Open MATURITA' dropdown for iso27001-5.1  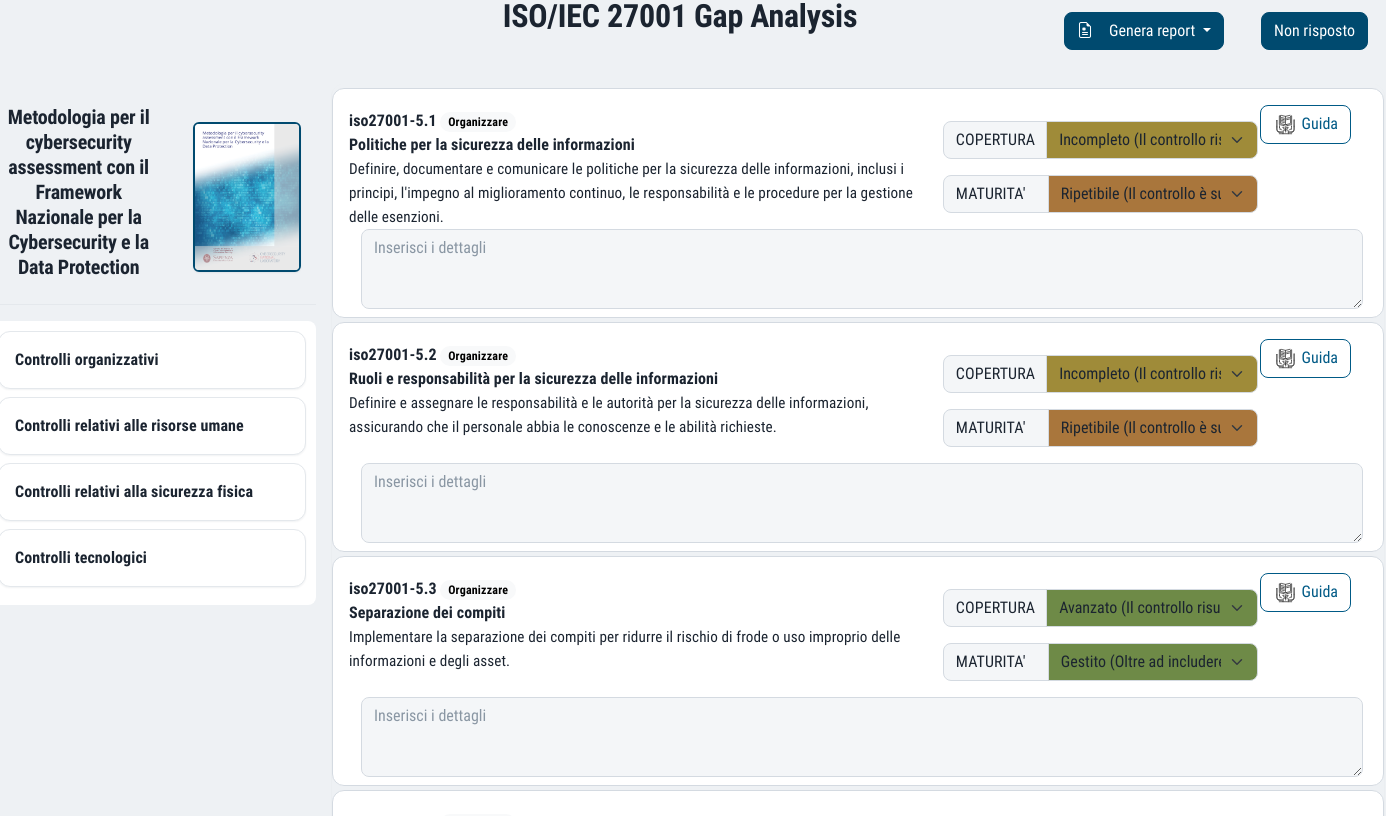(1153, 194)
